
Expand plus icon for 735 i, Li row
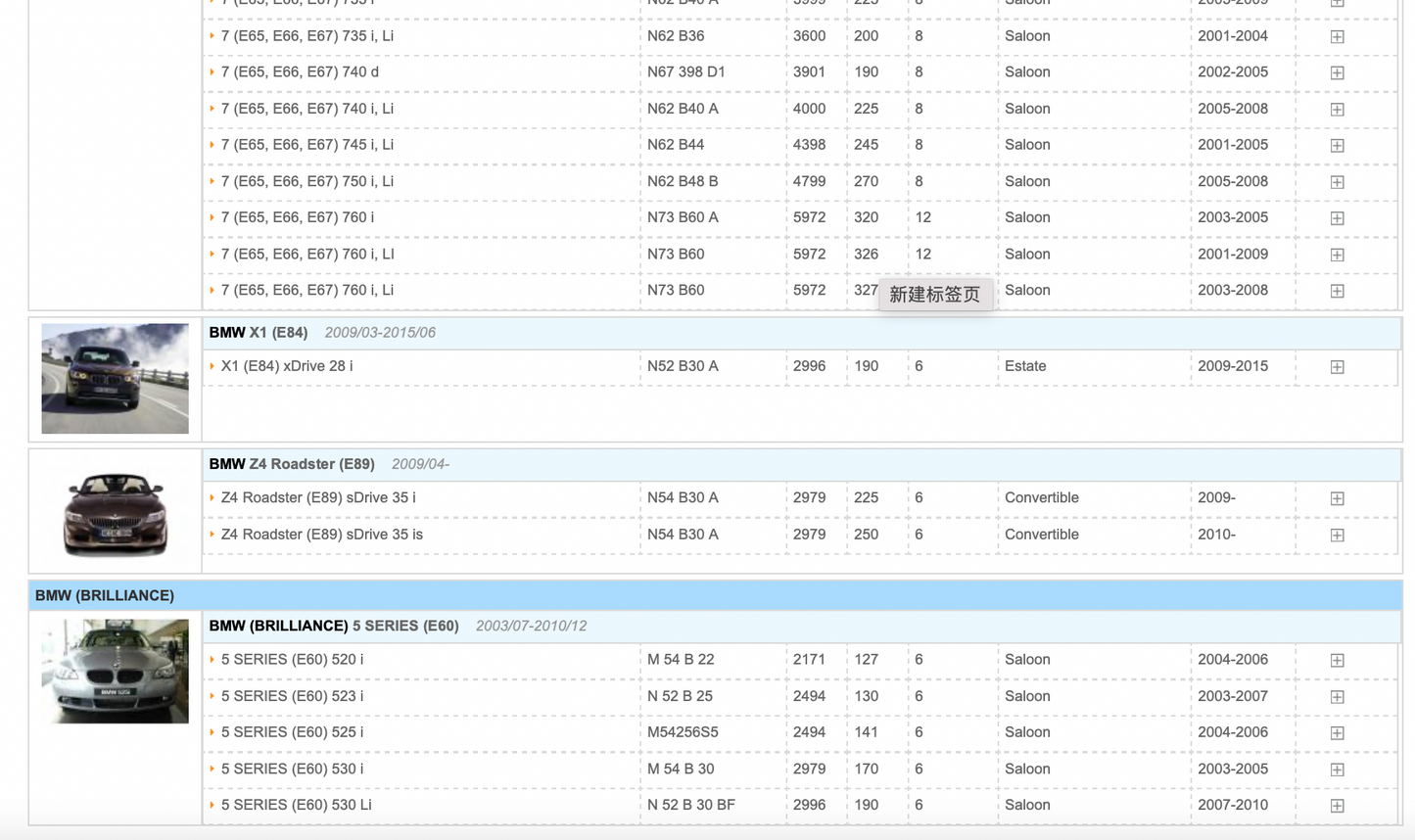coord(1337,36)
